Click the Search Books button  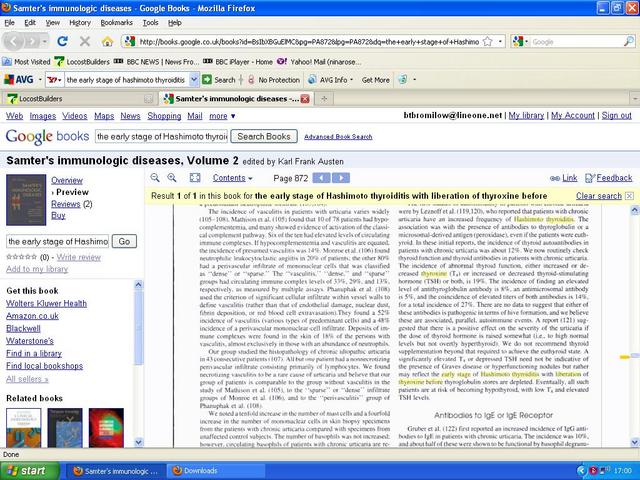point(264,136)
